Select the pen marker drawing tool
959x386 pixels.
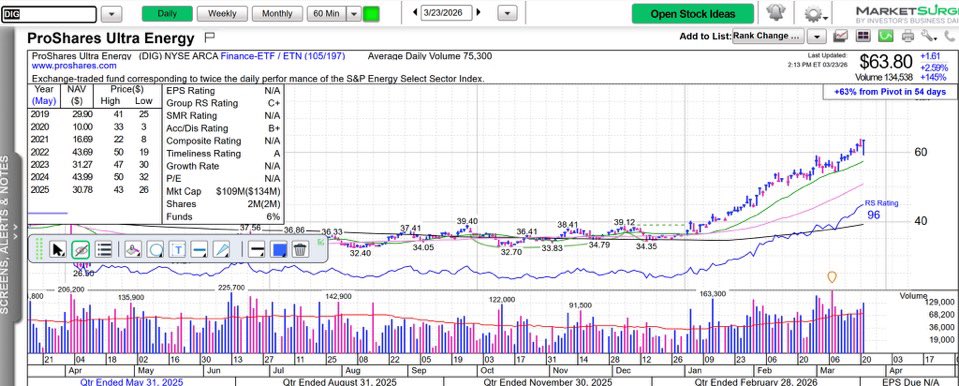222,250
